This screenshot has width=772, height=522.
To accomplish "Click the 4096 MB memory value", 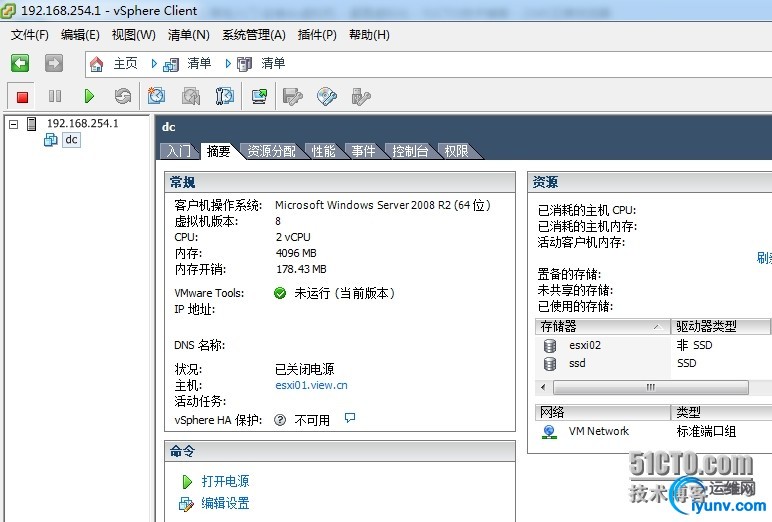I will click(x=296, y=253).
